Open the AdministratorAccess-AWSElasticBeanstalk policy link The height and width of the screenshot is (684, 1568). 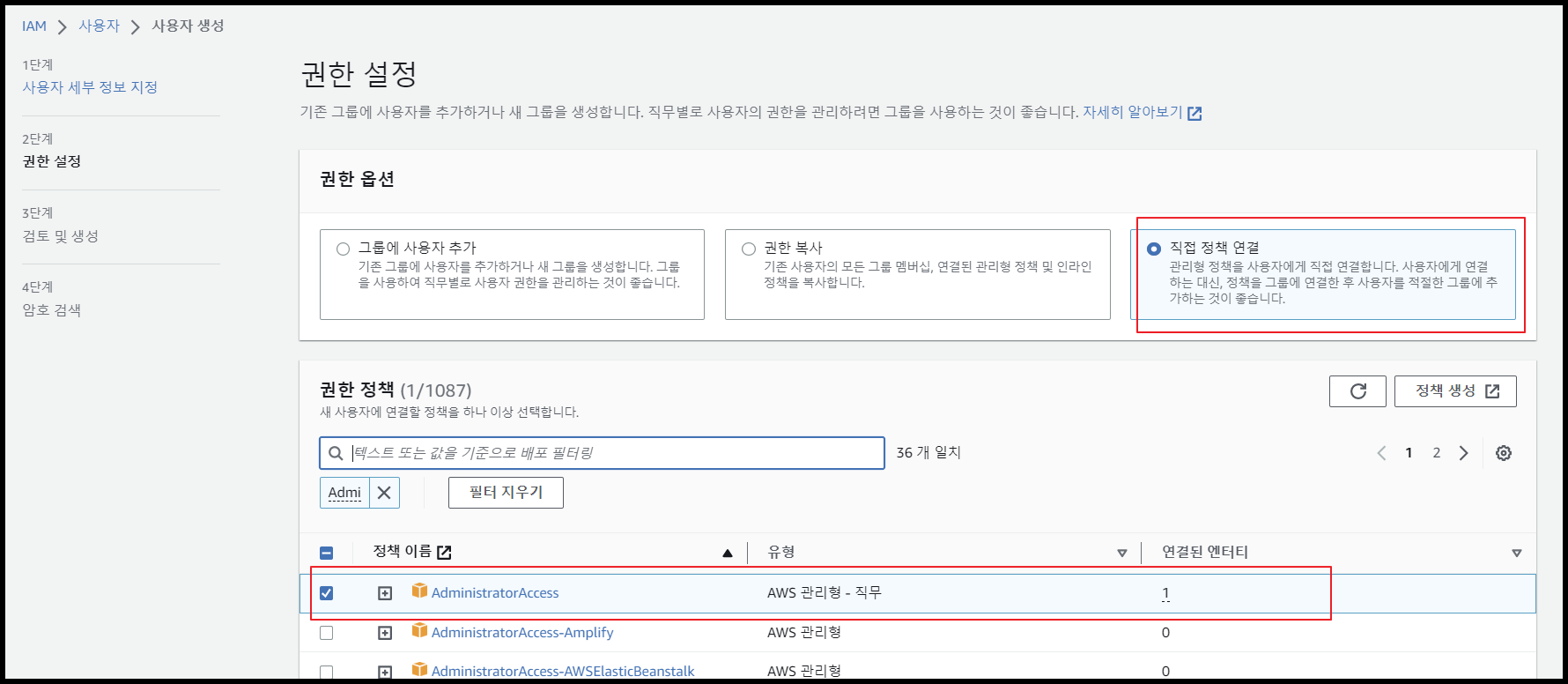pyautogui.click(x=563, y=672)
